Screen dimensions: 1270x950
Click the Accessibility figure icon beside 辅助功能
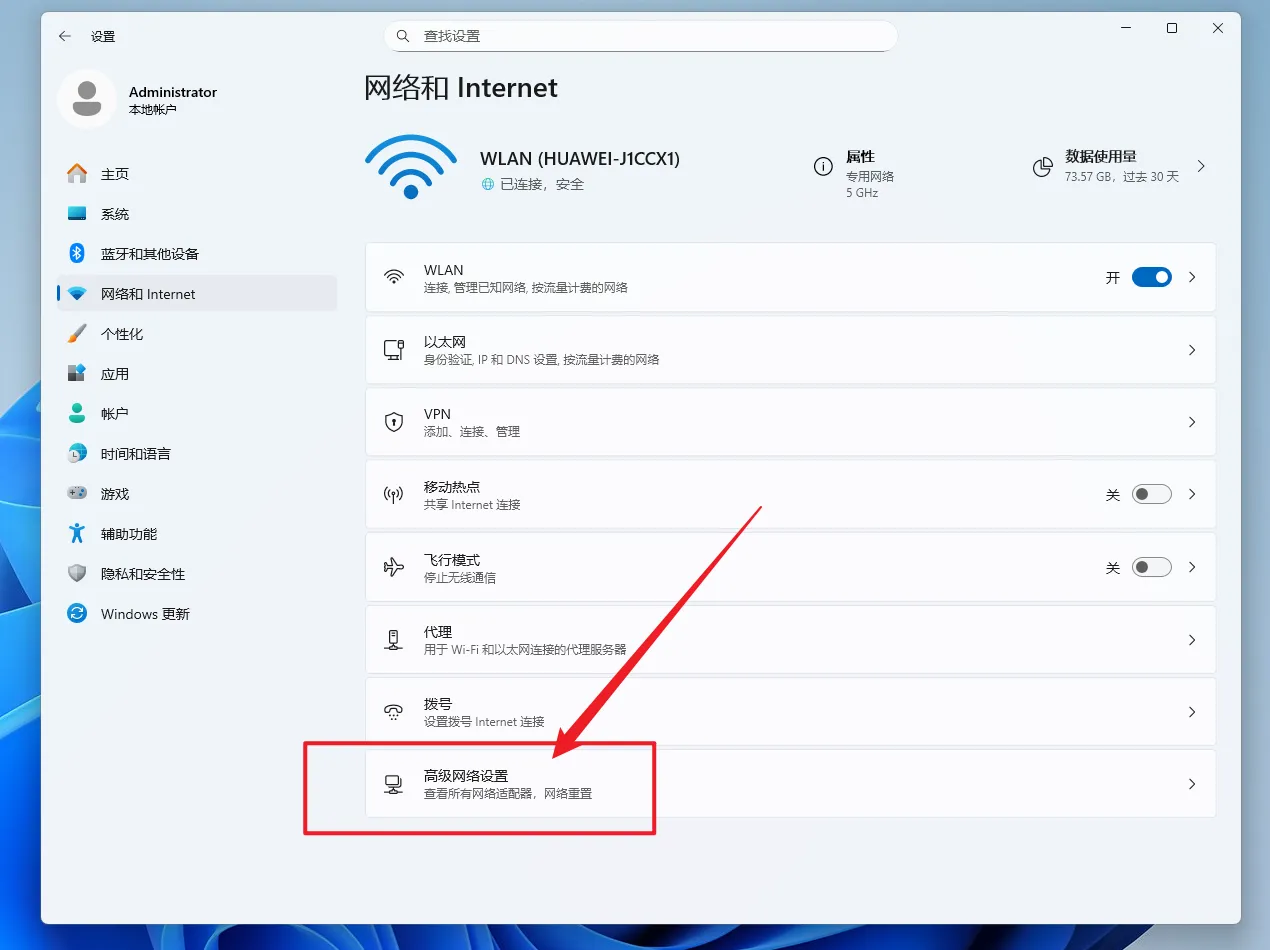(77, 534)
